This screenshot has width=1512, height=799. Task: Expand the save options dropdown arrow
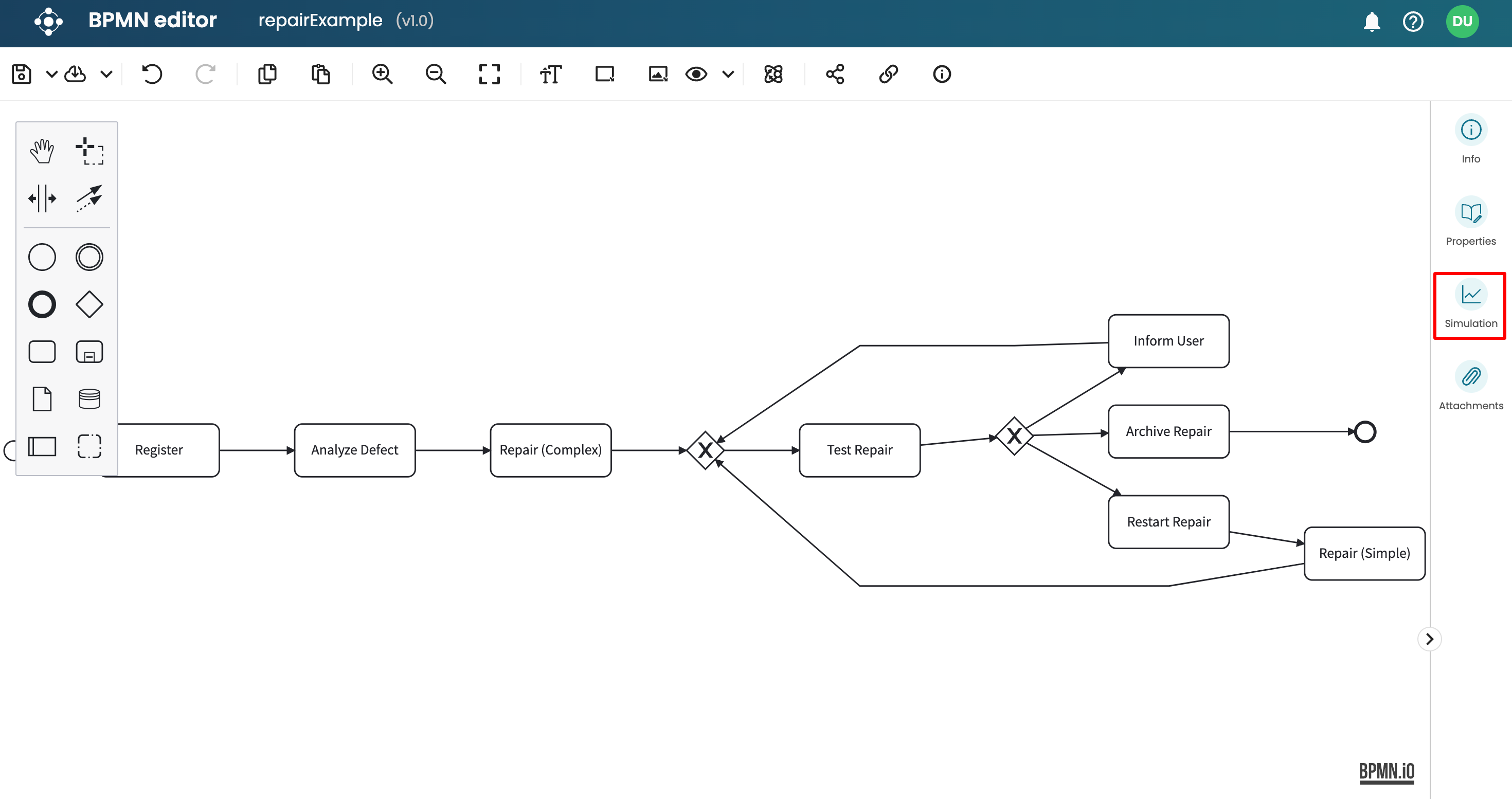(x=51, y=74)
